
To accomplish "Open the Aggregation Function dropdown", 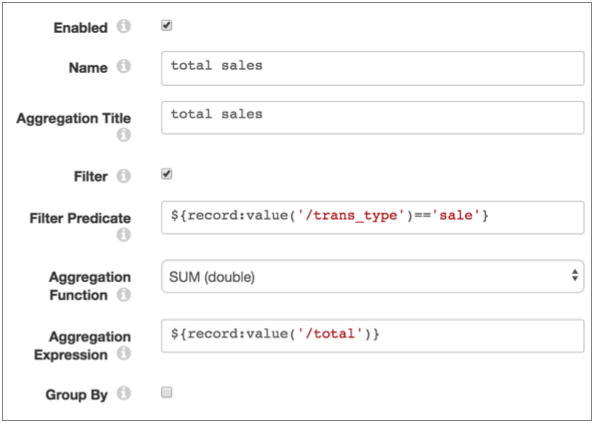I will click(373, 276).
